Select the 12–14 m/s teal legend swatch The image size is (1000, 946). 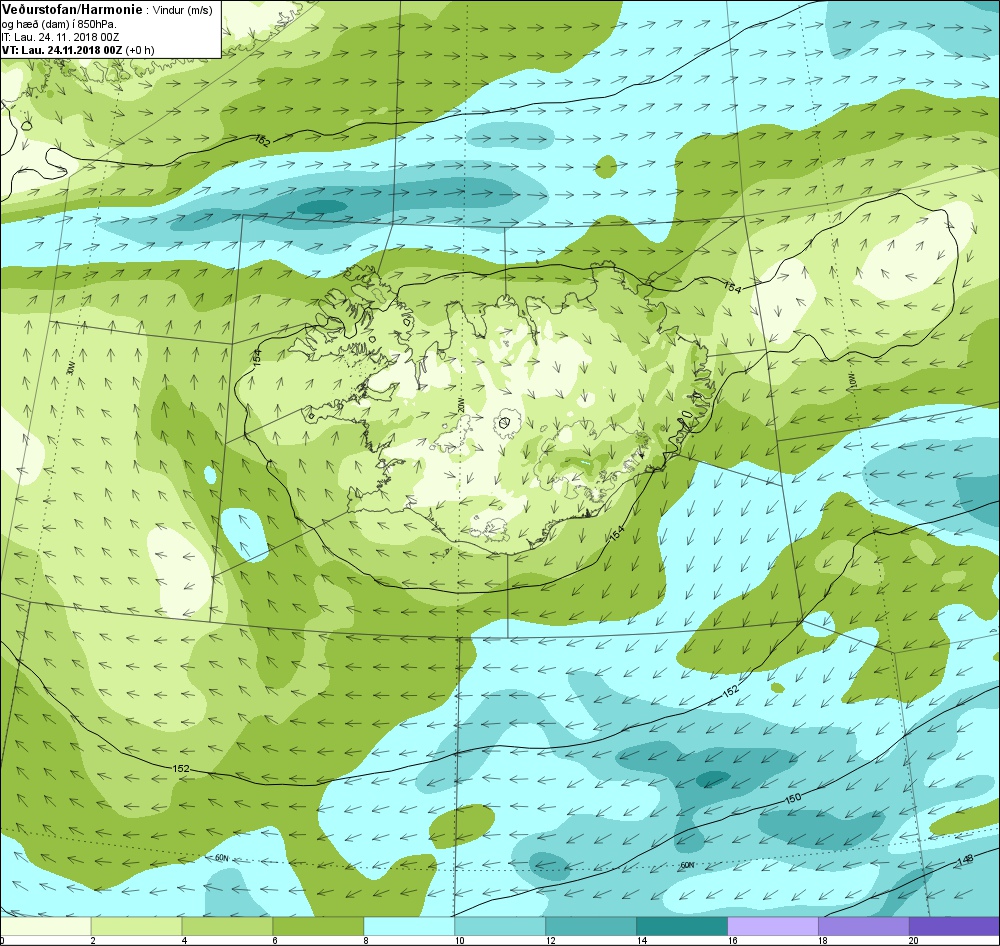click(x=591, y=925)
